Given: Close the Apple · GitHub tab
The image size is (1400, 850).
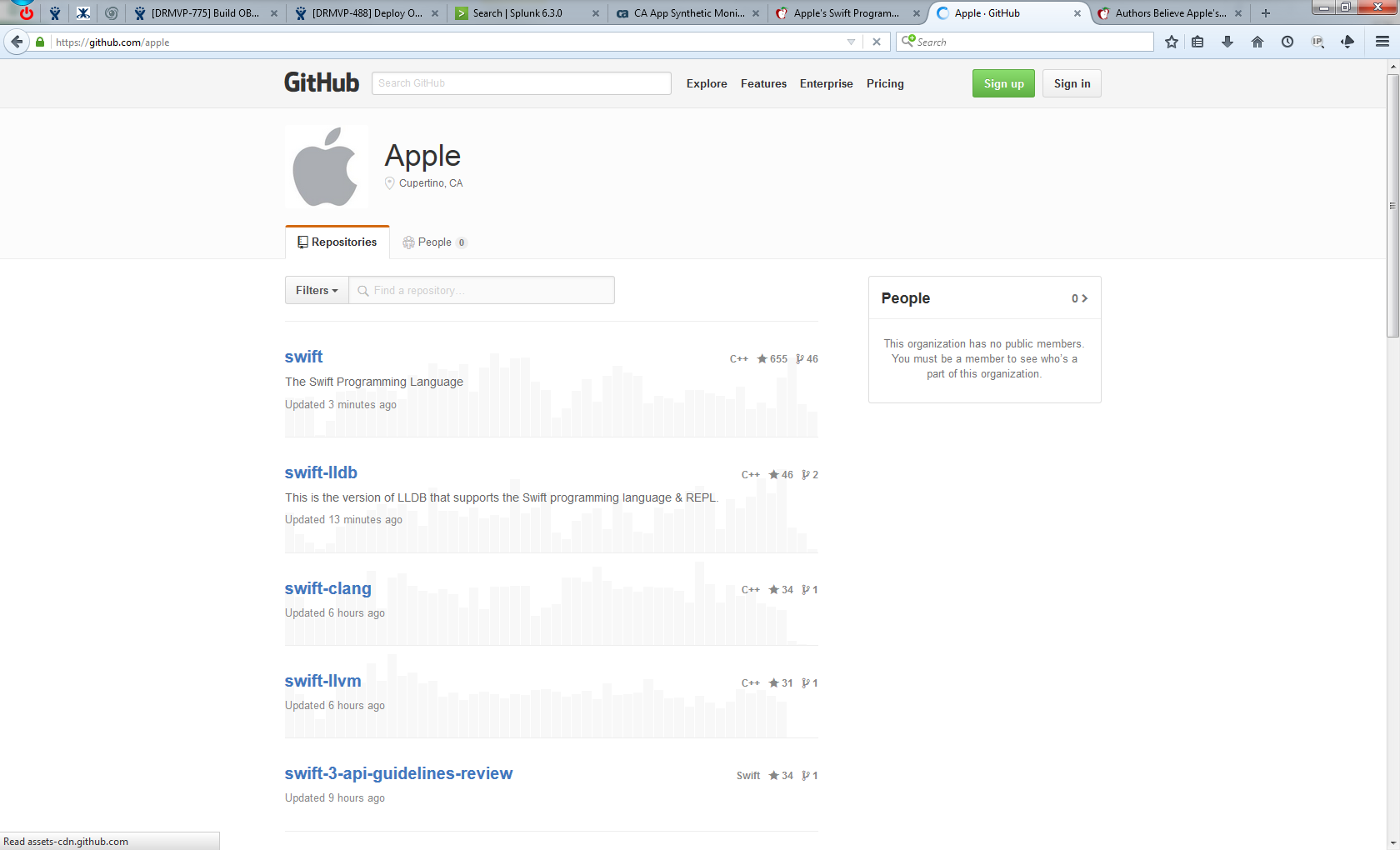Looking at the screenshot, I should 1077,13.
